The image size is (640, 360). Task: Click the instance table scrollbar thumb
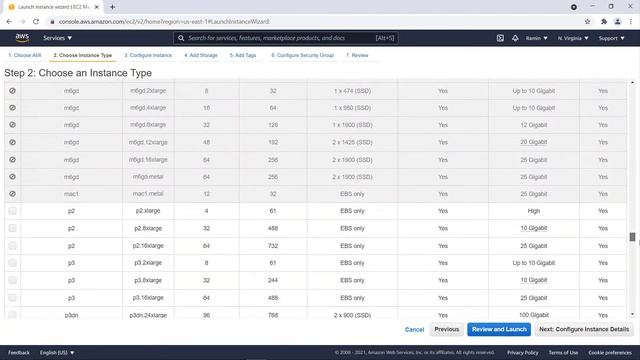[x=632, y=237]
